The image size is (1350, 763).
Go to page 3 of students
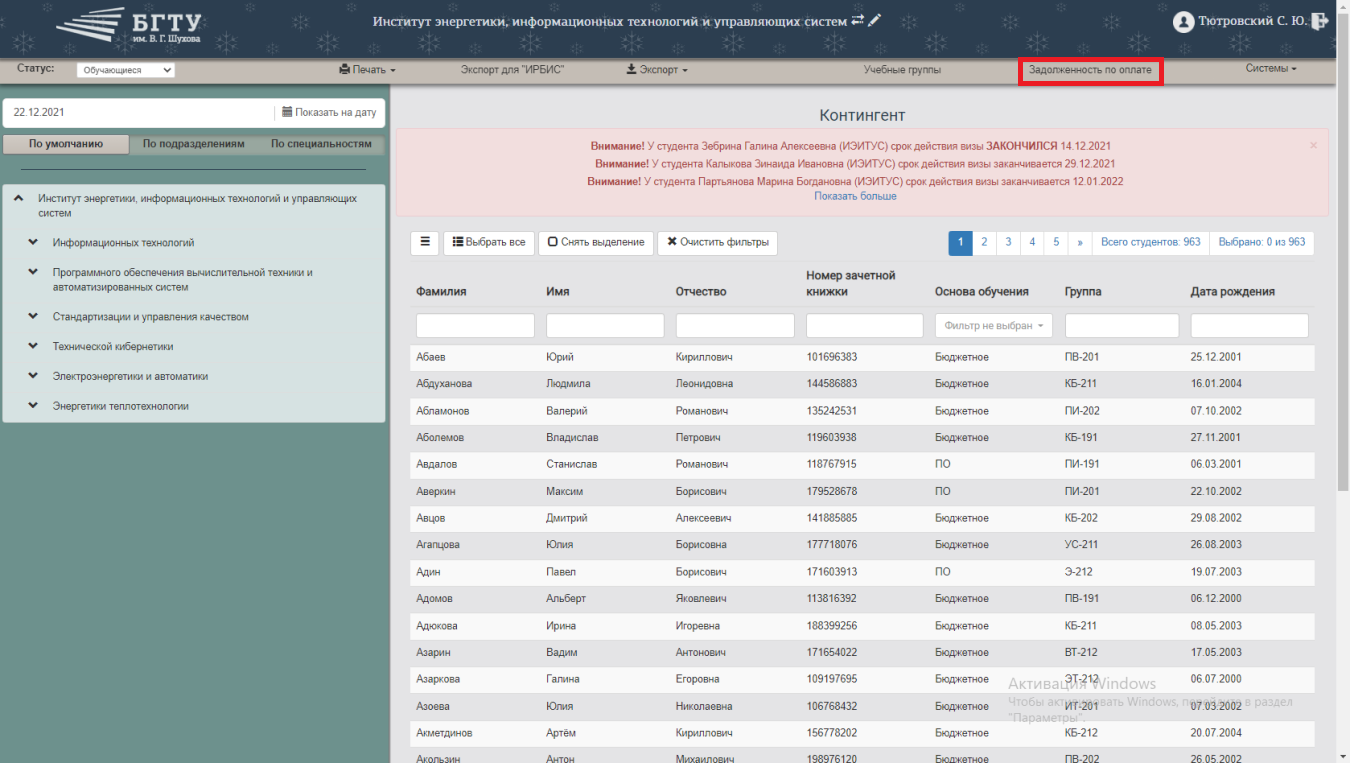(1008, 242)
